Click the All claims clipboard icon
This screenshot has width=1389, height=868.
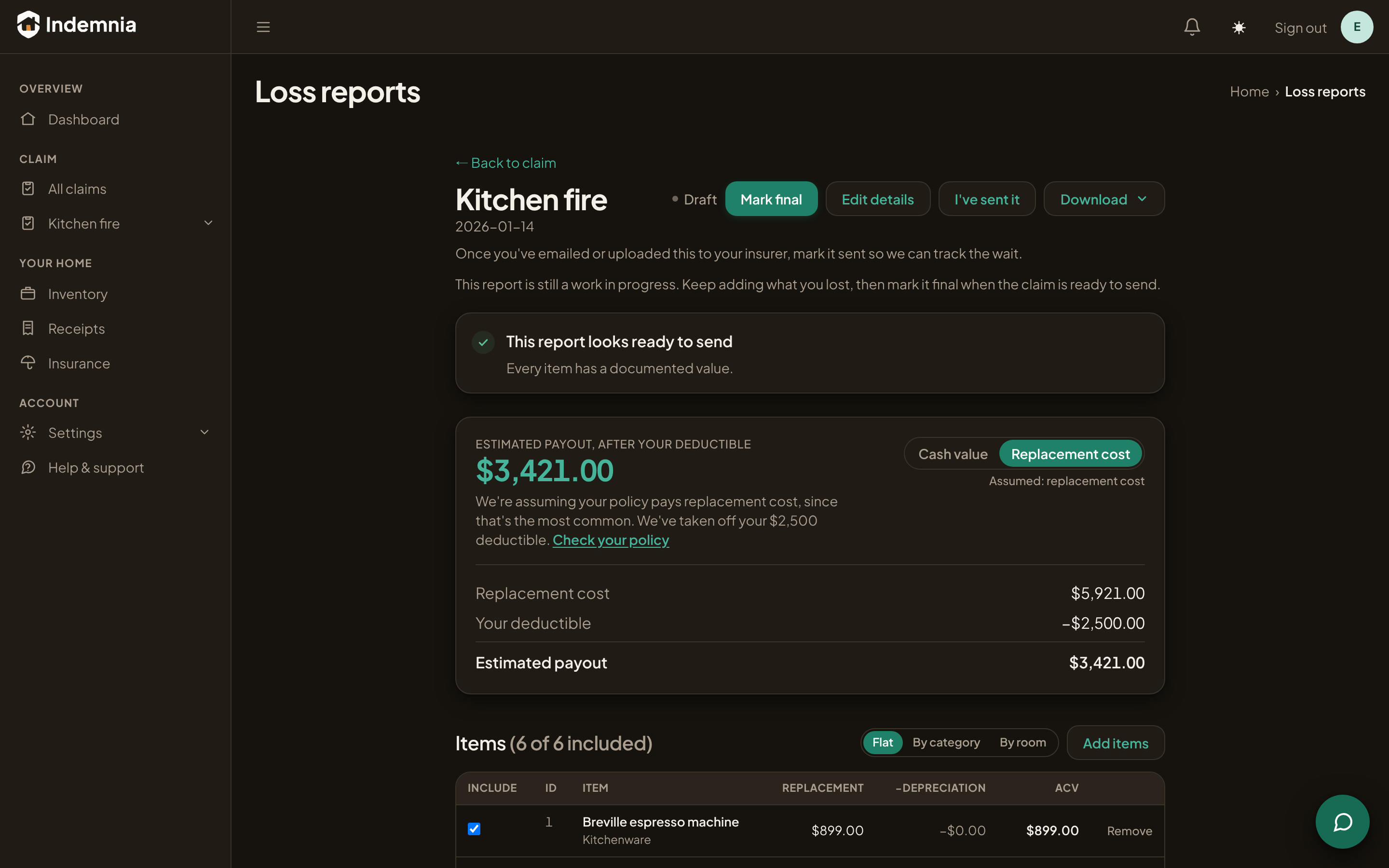(x=28, y=188)
